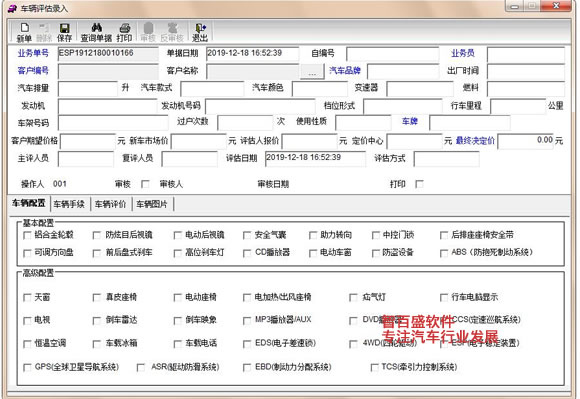Image resolution: width=580 pixels, height=399 pixels.
Task: Select the 车辆图片 tab
Action: (x=152, y=204)
